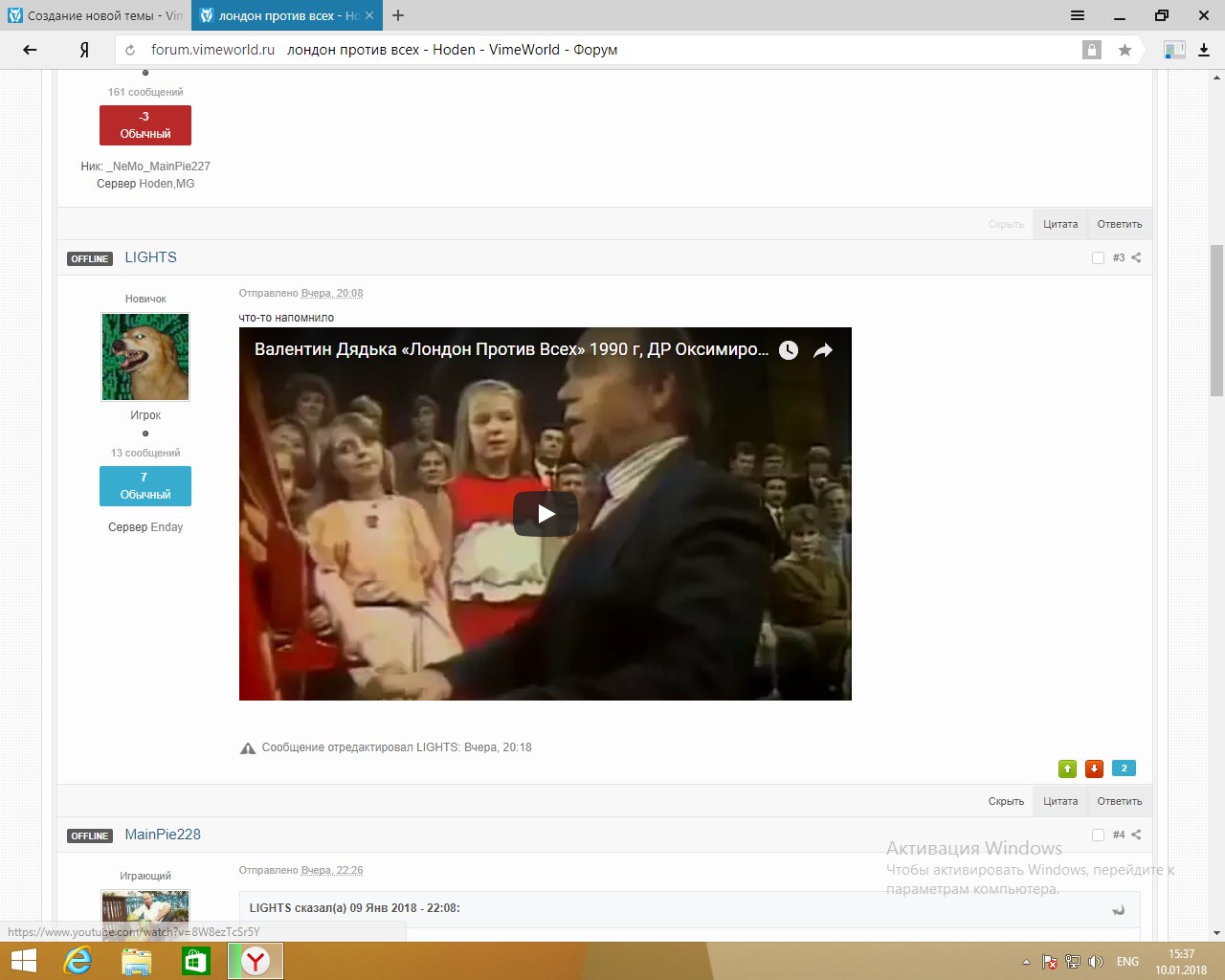Show hidden tray icons arrow
The width and height of the screenshot is (1225, 980).
[x=1026, y=962]
